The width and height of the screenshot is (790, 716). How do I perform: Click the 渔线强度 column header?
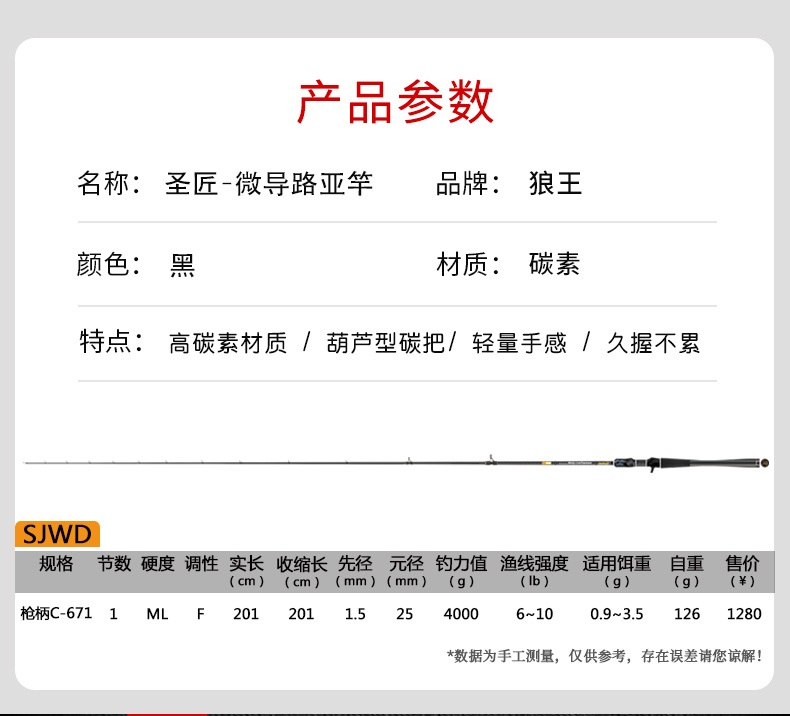tap(535, 571)
